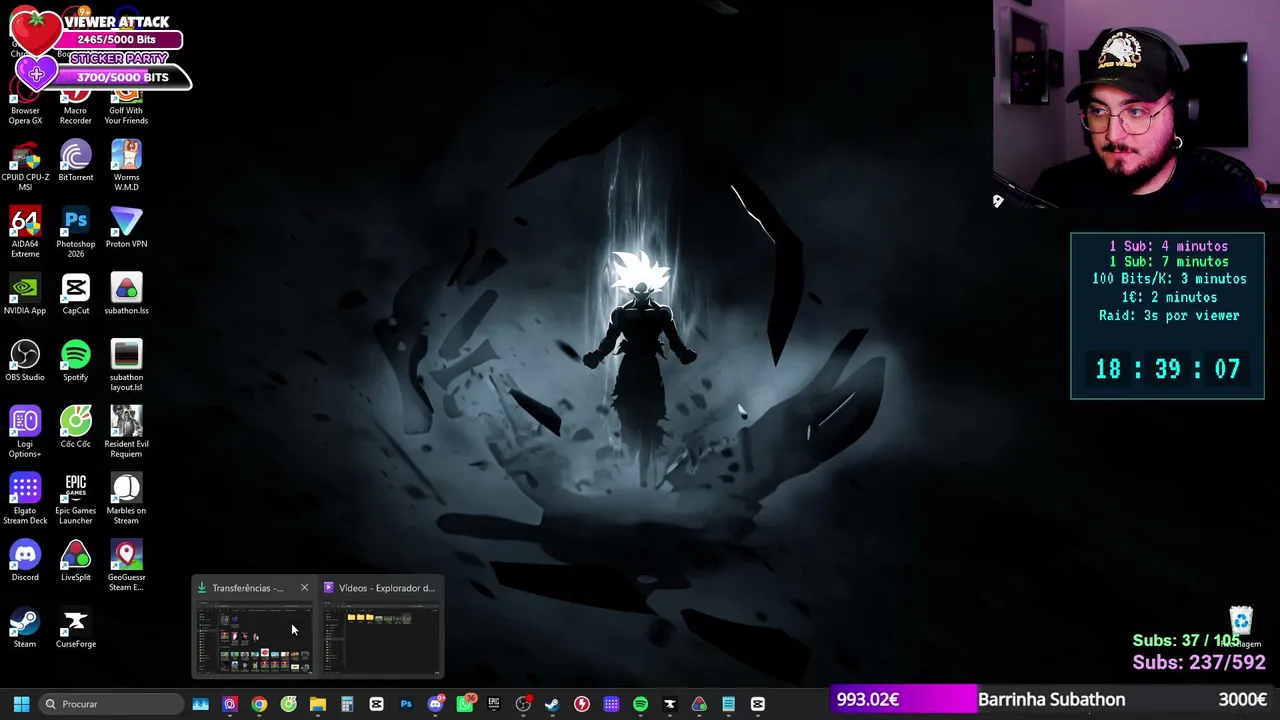Open Stream Deck from the taskbar
The width and height of the screenshot is (1280, 720).
[x=611, y=704]
